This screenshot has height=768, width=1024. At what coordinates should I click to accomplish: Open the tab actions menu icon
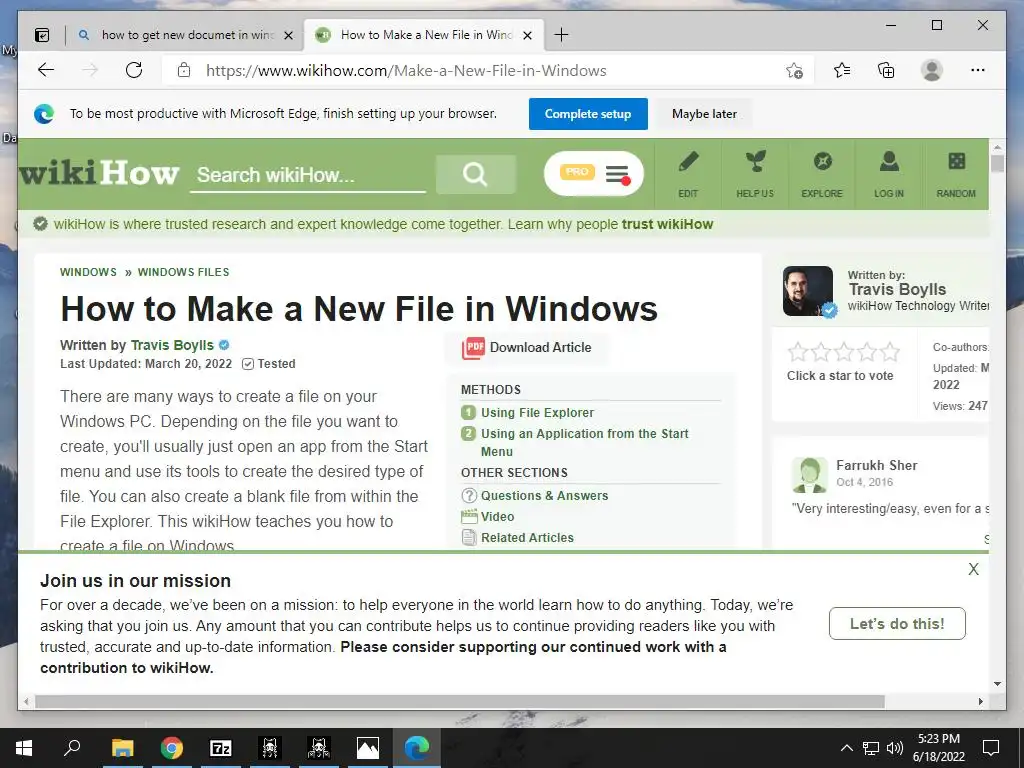tap(42, 35)
